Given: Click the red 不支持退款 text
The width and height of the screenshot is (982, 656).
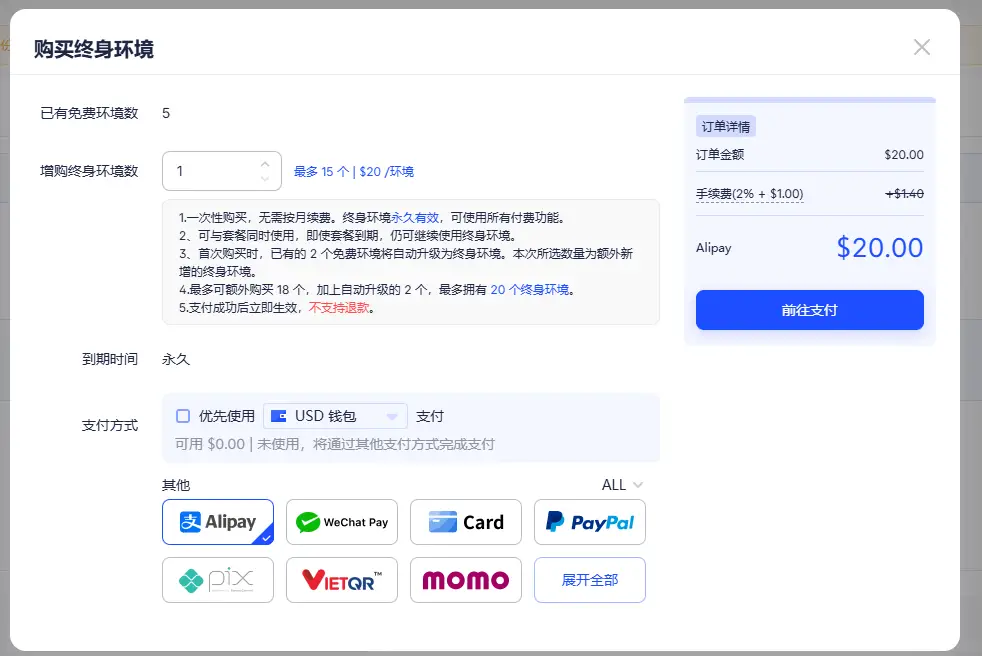Looking at the screenshot, I should (339, 308).
